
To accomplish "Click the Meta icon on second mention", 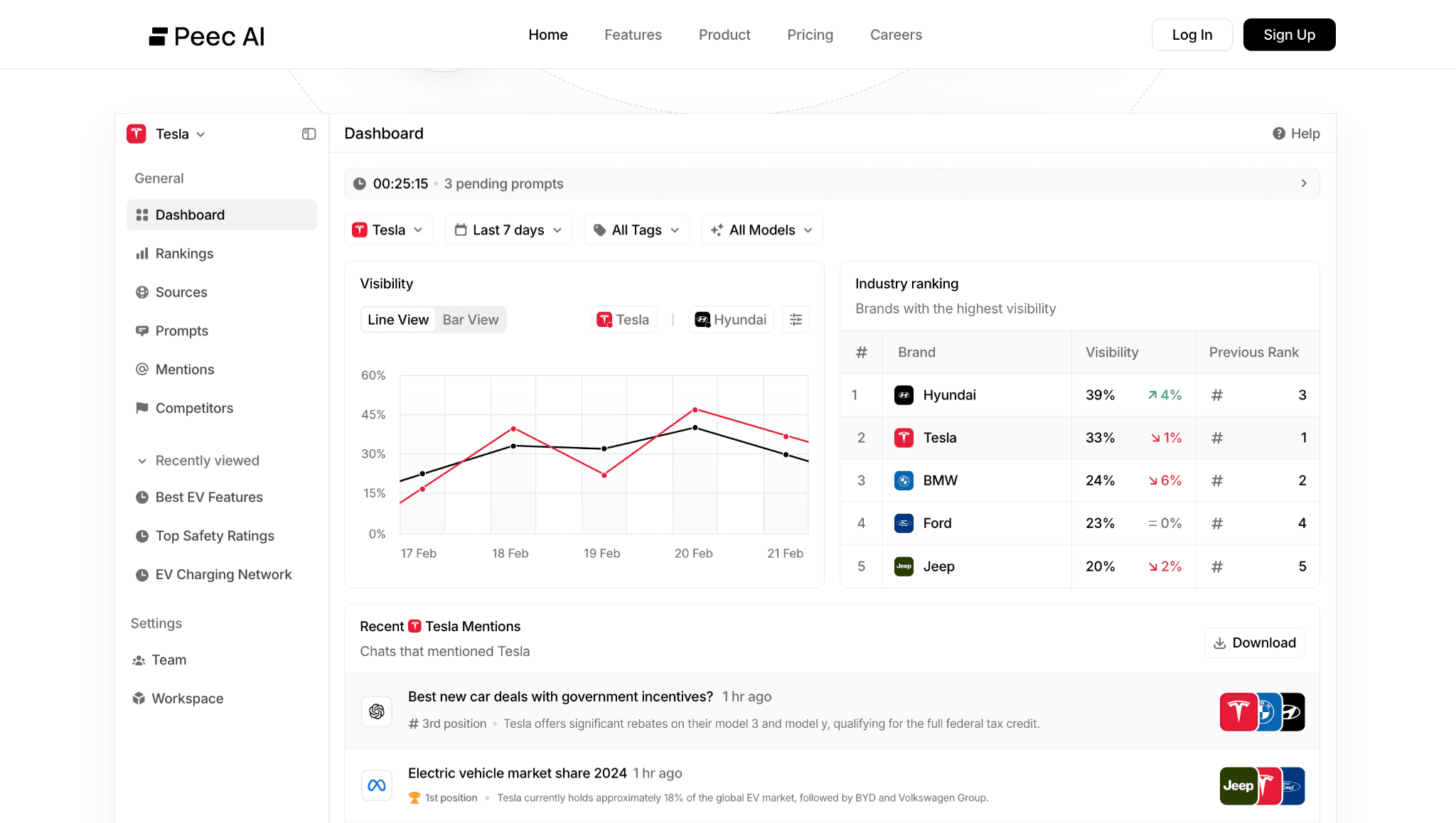I will pyautogui.click(x=377, y=785).
